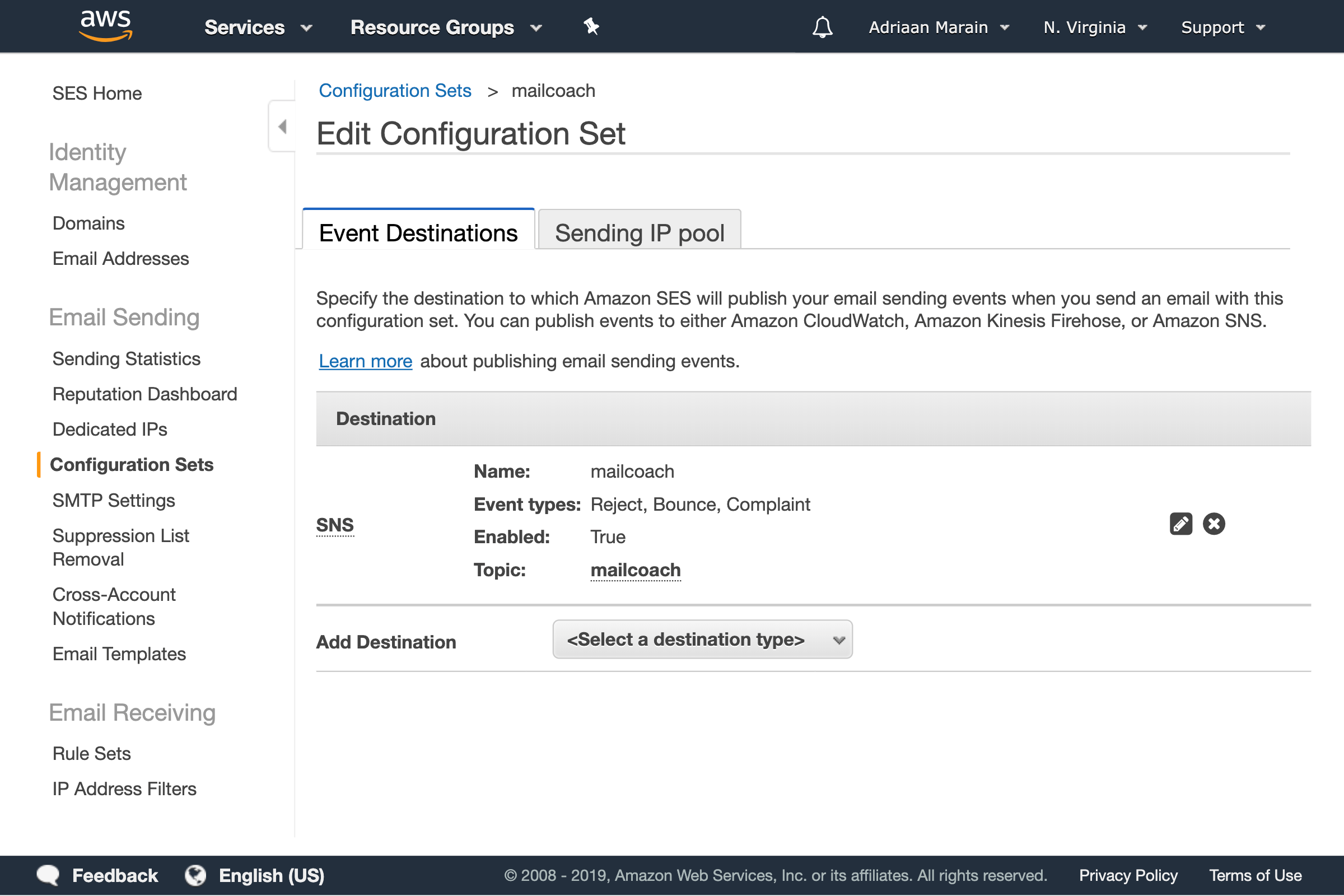Viewport: 1344px width, 896px height.
Task: Open the Select a destination type dropdown
Action: click(x=702, y=639)
